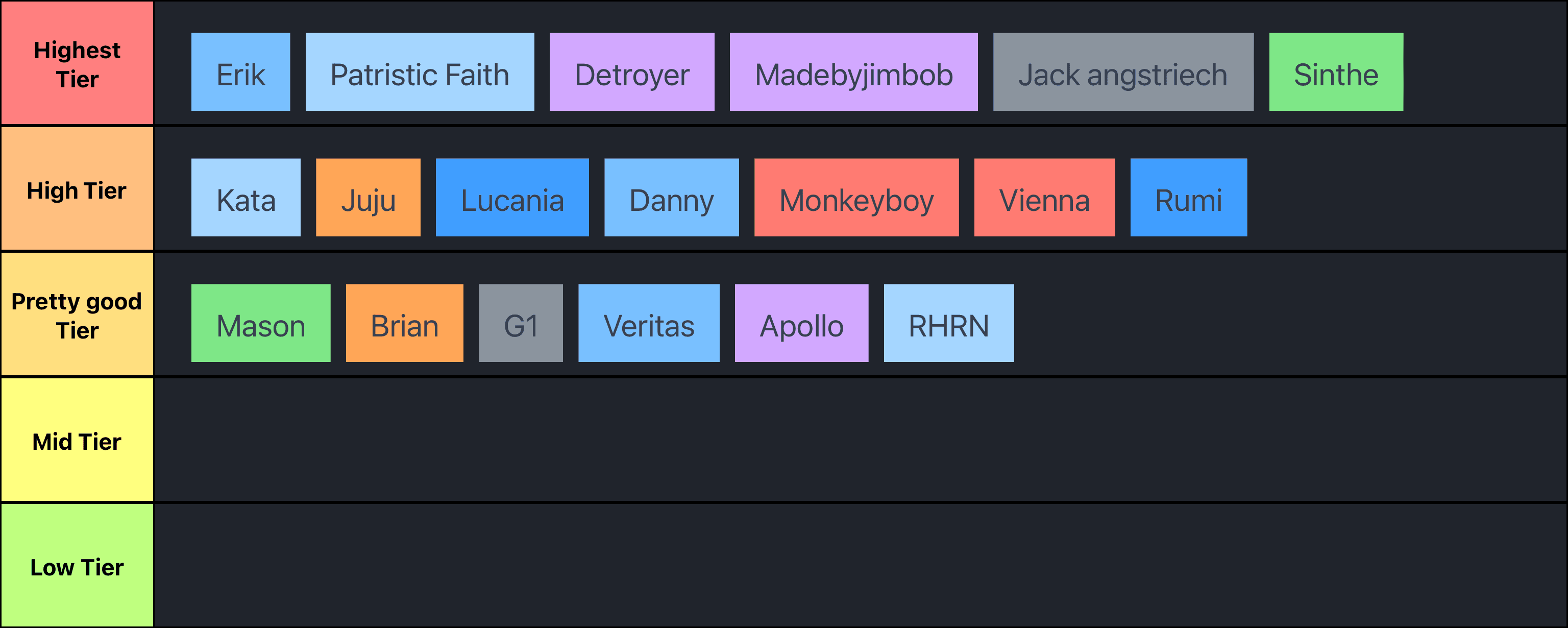The image size is (1568, 628).
Task: Click the gray Jack angstriech tile
Action: point(1123,72)
